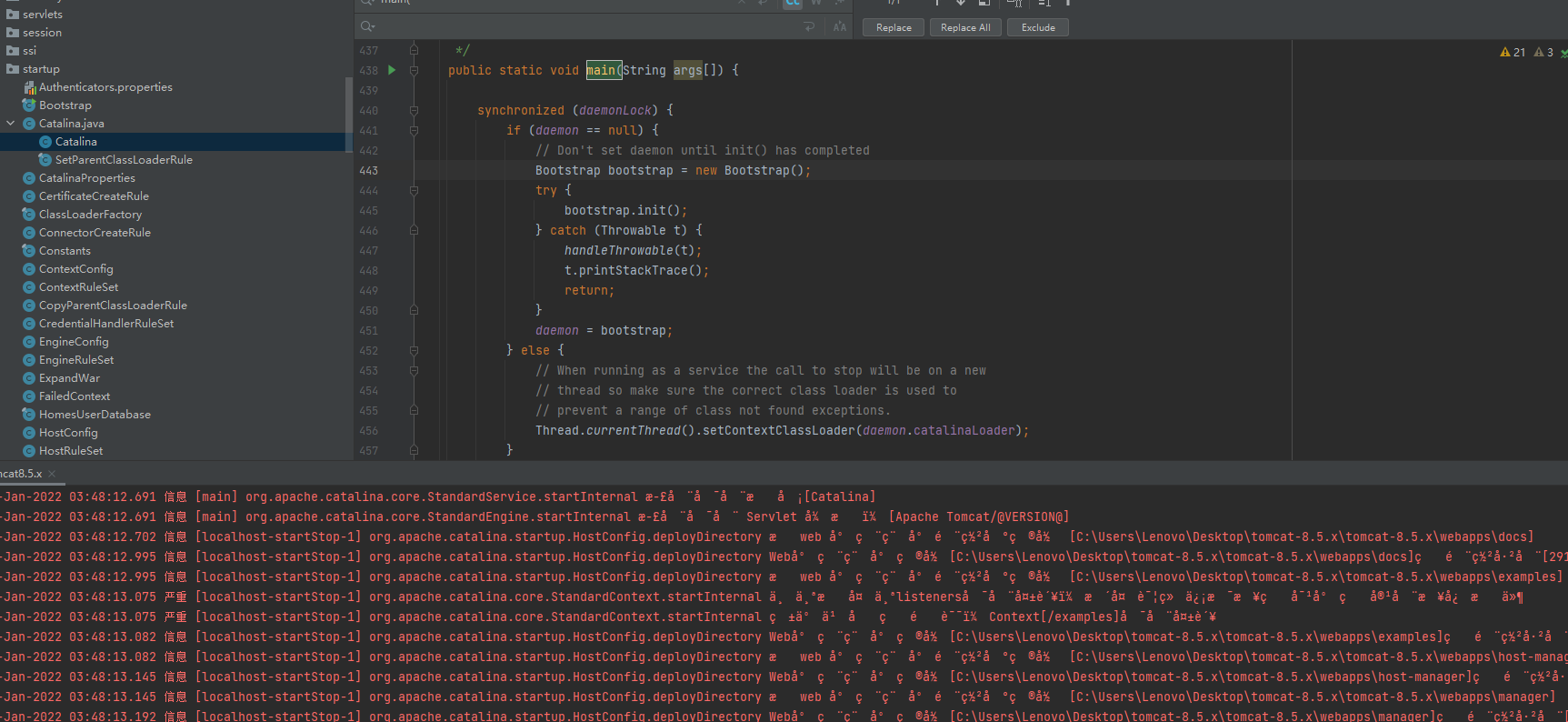Screen dimensions: 1568x722
Task: Collapse main method fold at line 438
Action: [x=414, y=70]
